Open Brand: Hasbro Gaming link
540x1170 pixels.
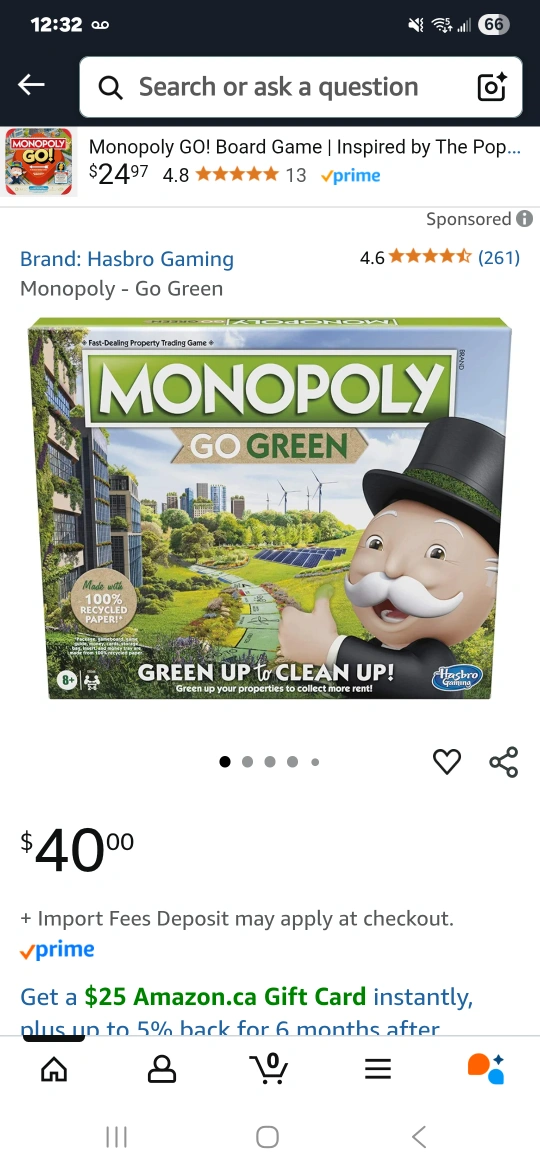[127, 259]
